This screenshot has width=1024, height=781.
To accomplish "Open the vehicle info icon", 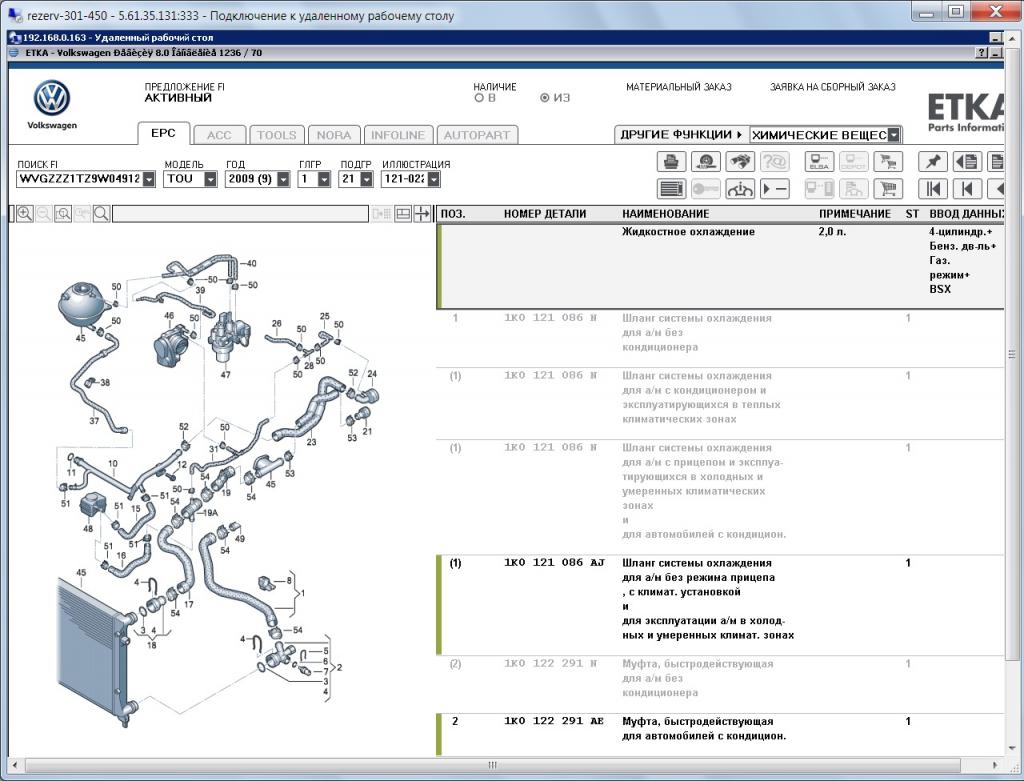I will 740,189.
